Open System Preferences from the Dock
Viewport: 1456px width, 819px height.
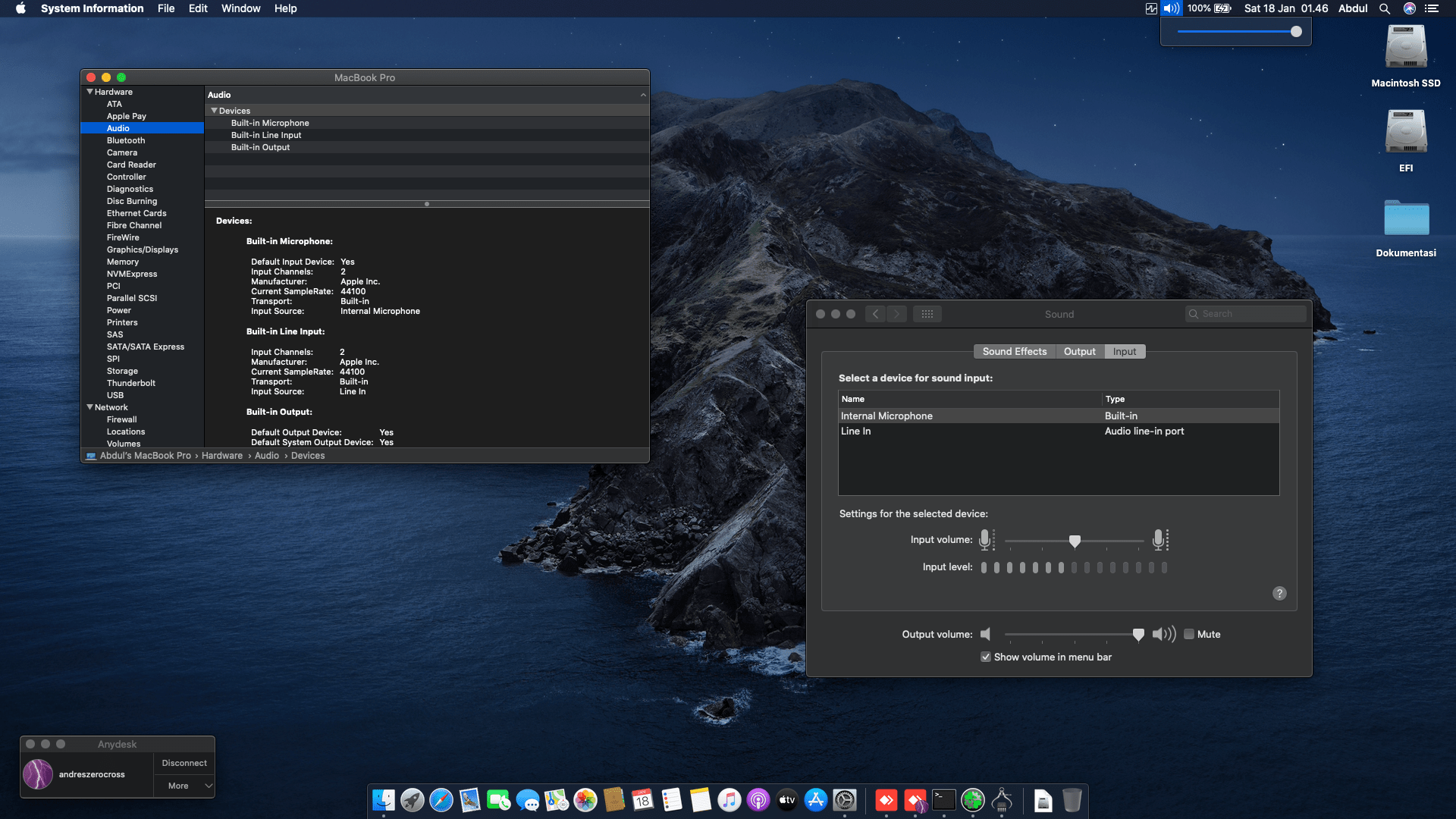845,800
